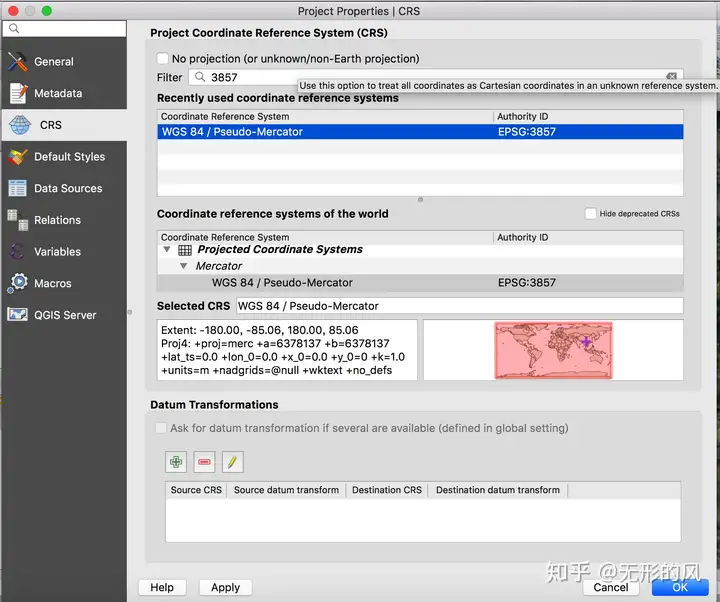Click the sidebar search magnifier icon
Image resolution: width=720 pixels, height=602 pixels.
[14, 28]
